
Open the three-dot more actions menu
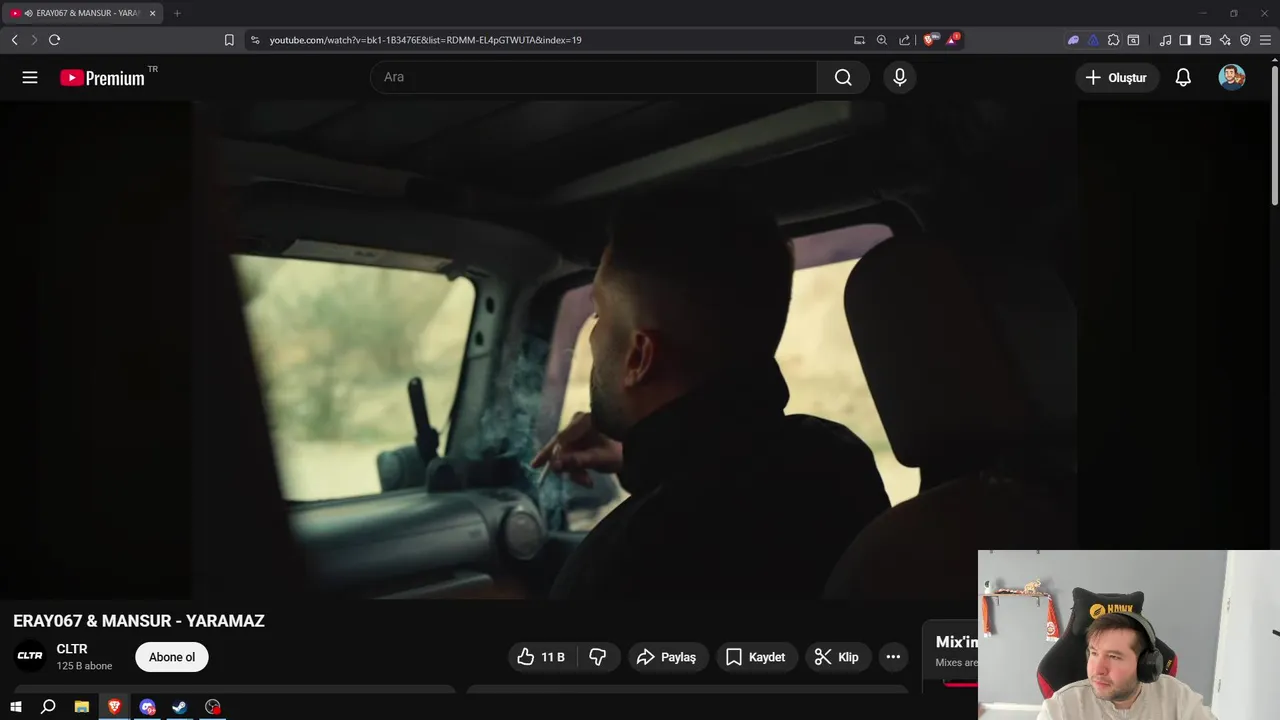pyautogui.click(x=893, y=657)
